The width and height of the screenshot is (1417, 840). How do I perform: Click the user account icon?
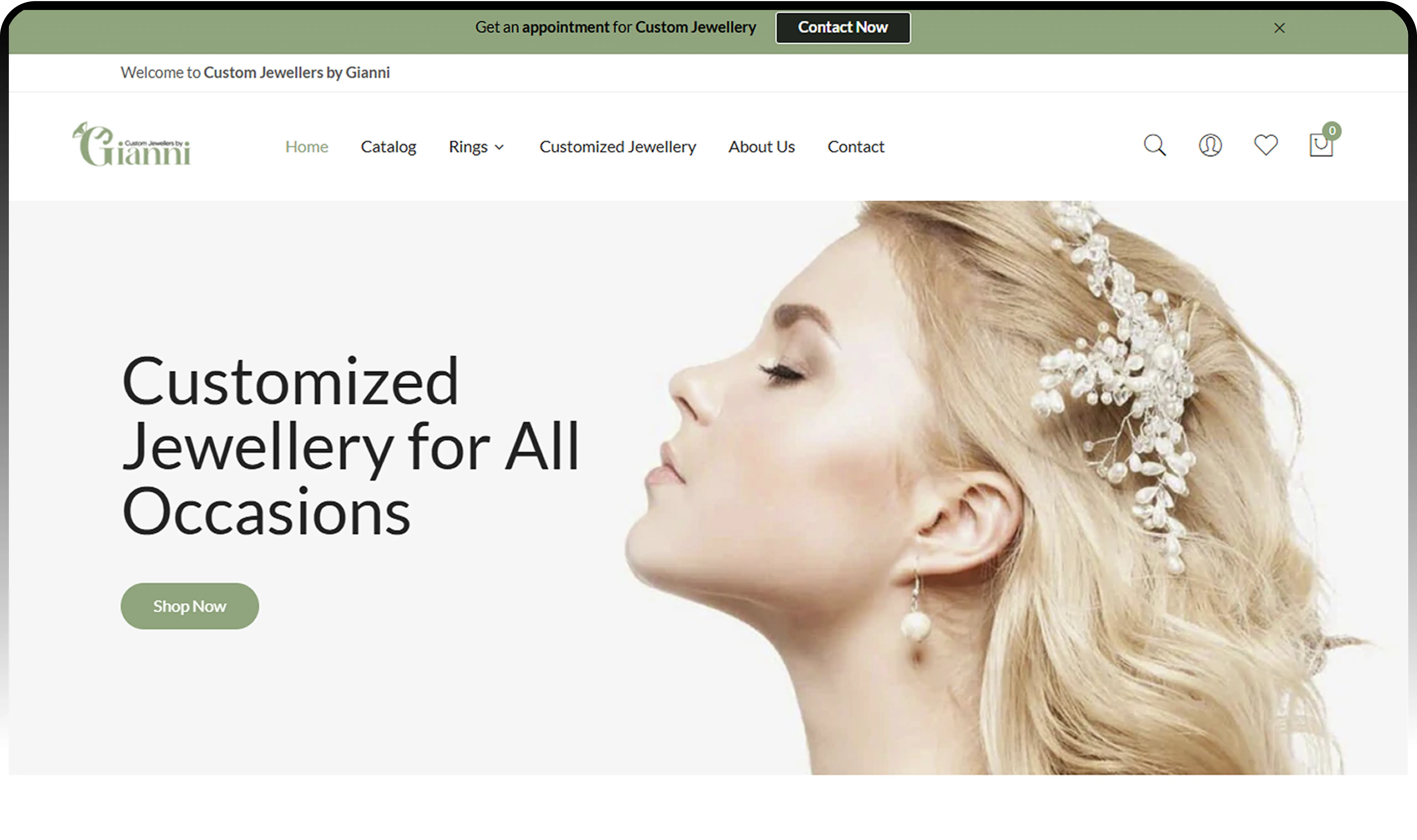[x=1210, y=146]
